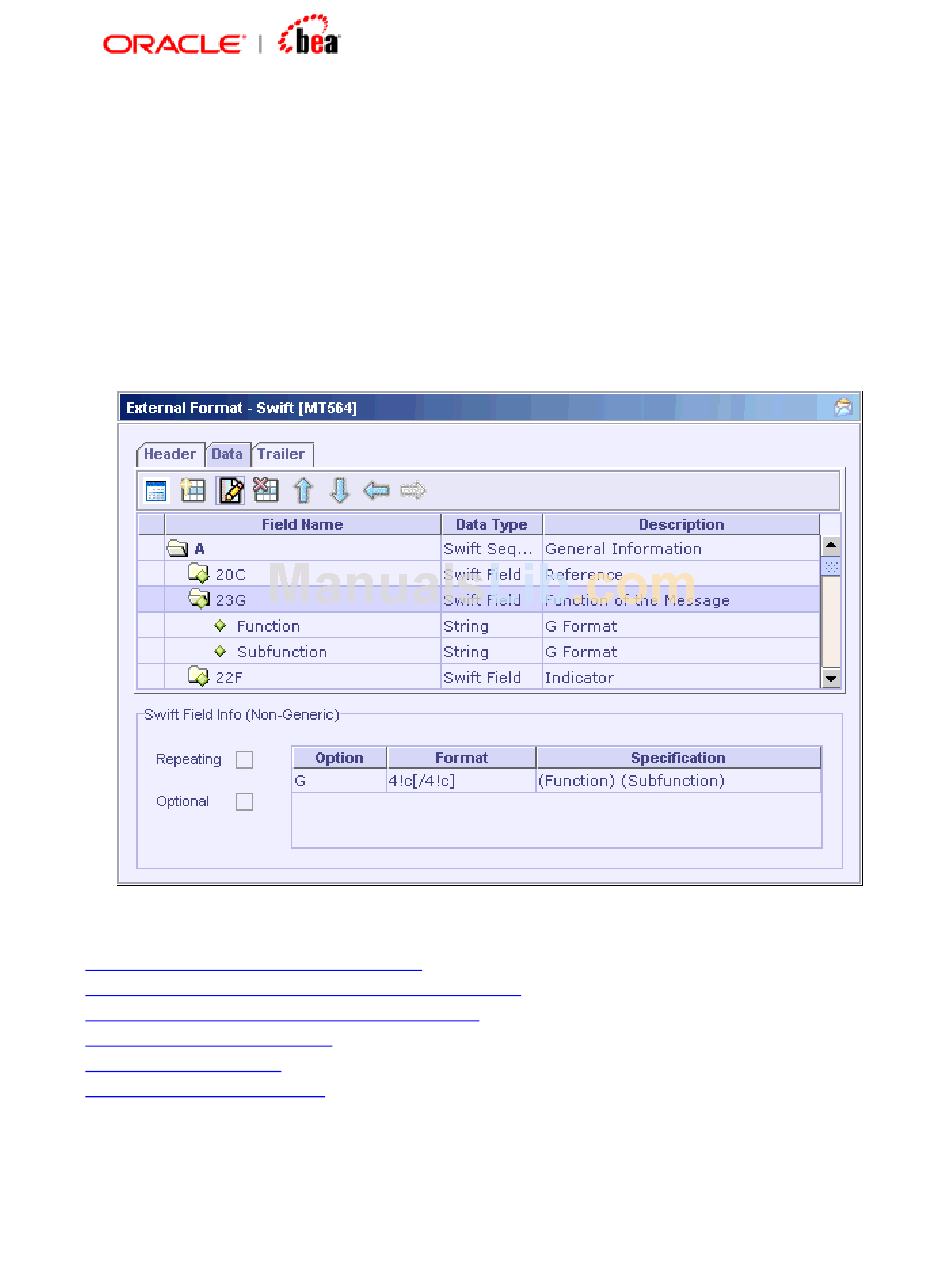Switch to the Header tab

coord(170,455)
